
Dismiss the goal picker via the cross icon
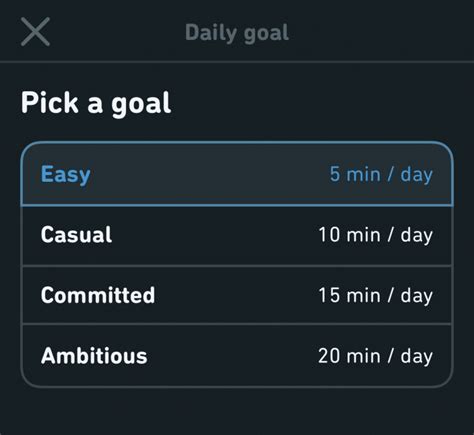click(35, 32)
